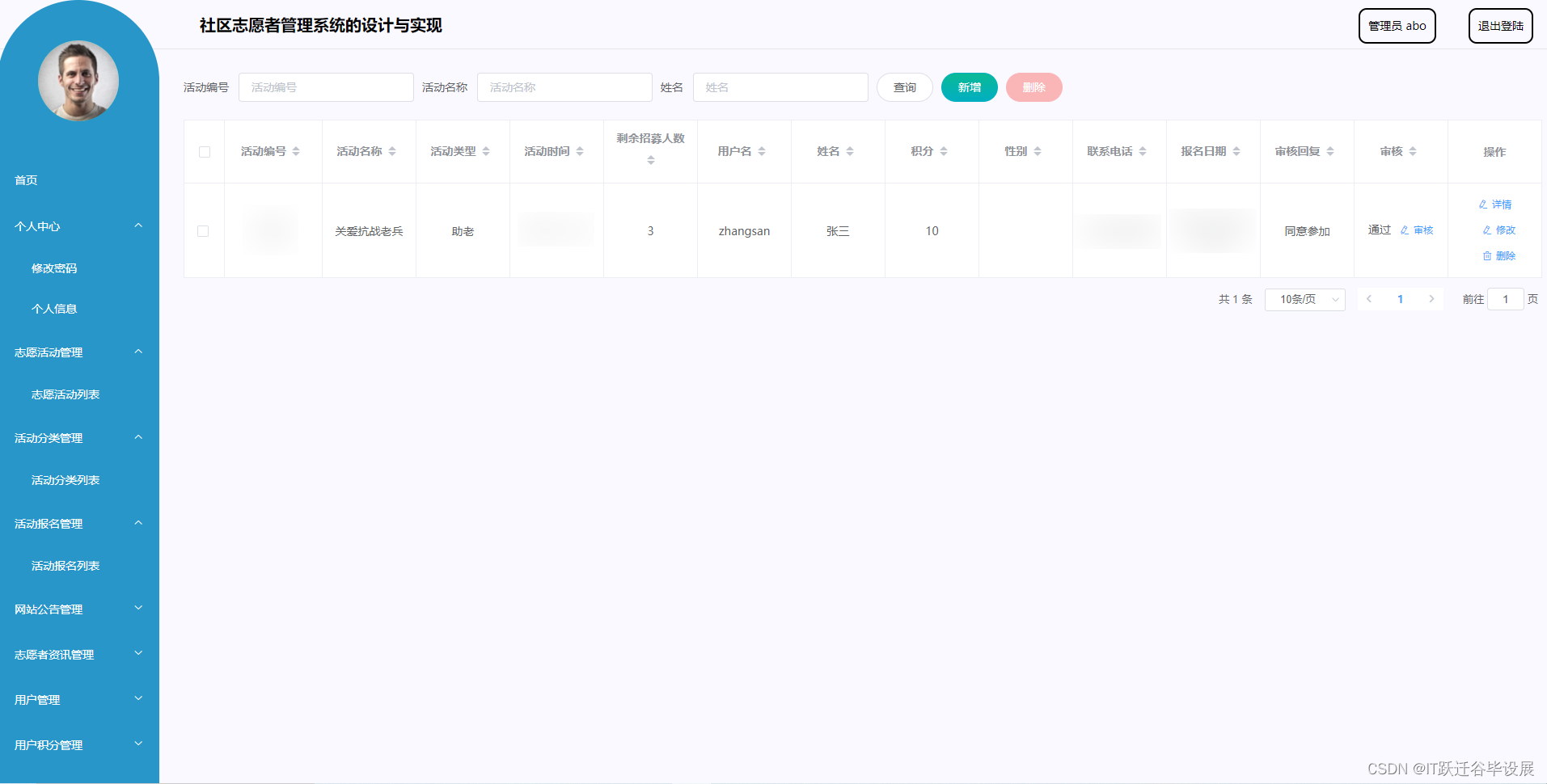This screenshot has width=1547, height=784.
Task: Click 修改 link in row actions
Action: (x=1498, y=230)
